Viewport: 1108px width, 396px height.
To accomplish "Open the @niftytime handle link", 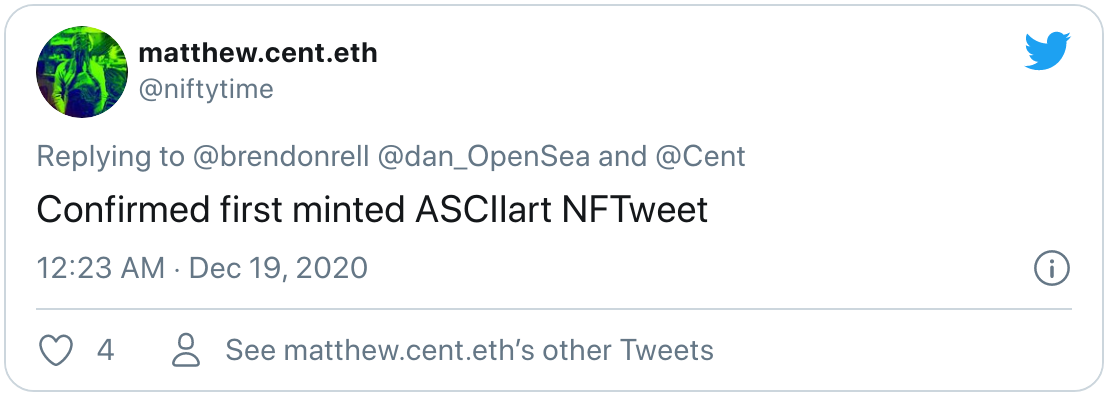I will tap(206, 90).
